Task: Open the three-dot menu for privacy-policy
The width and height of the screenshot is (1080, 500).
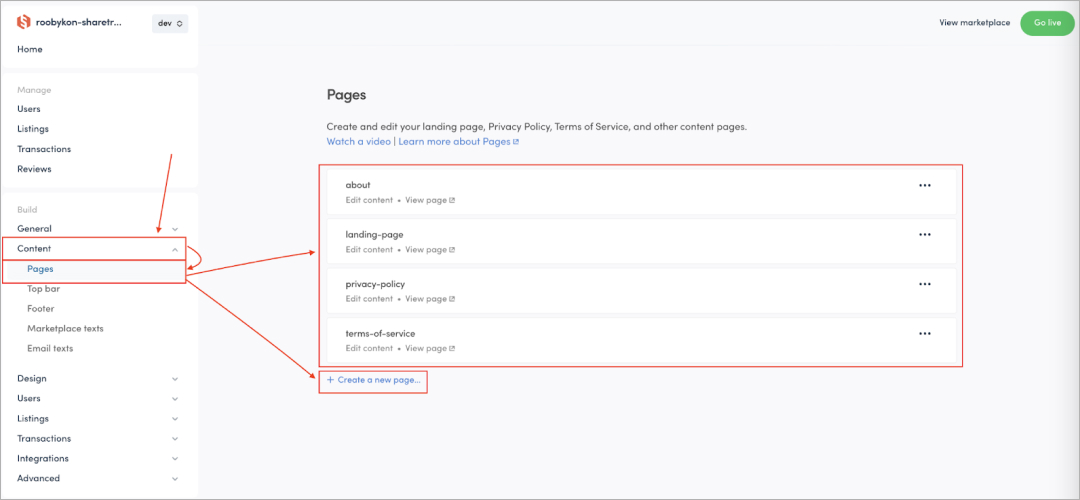Action: click(x=925, y=284)
